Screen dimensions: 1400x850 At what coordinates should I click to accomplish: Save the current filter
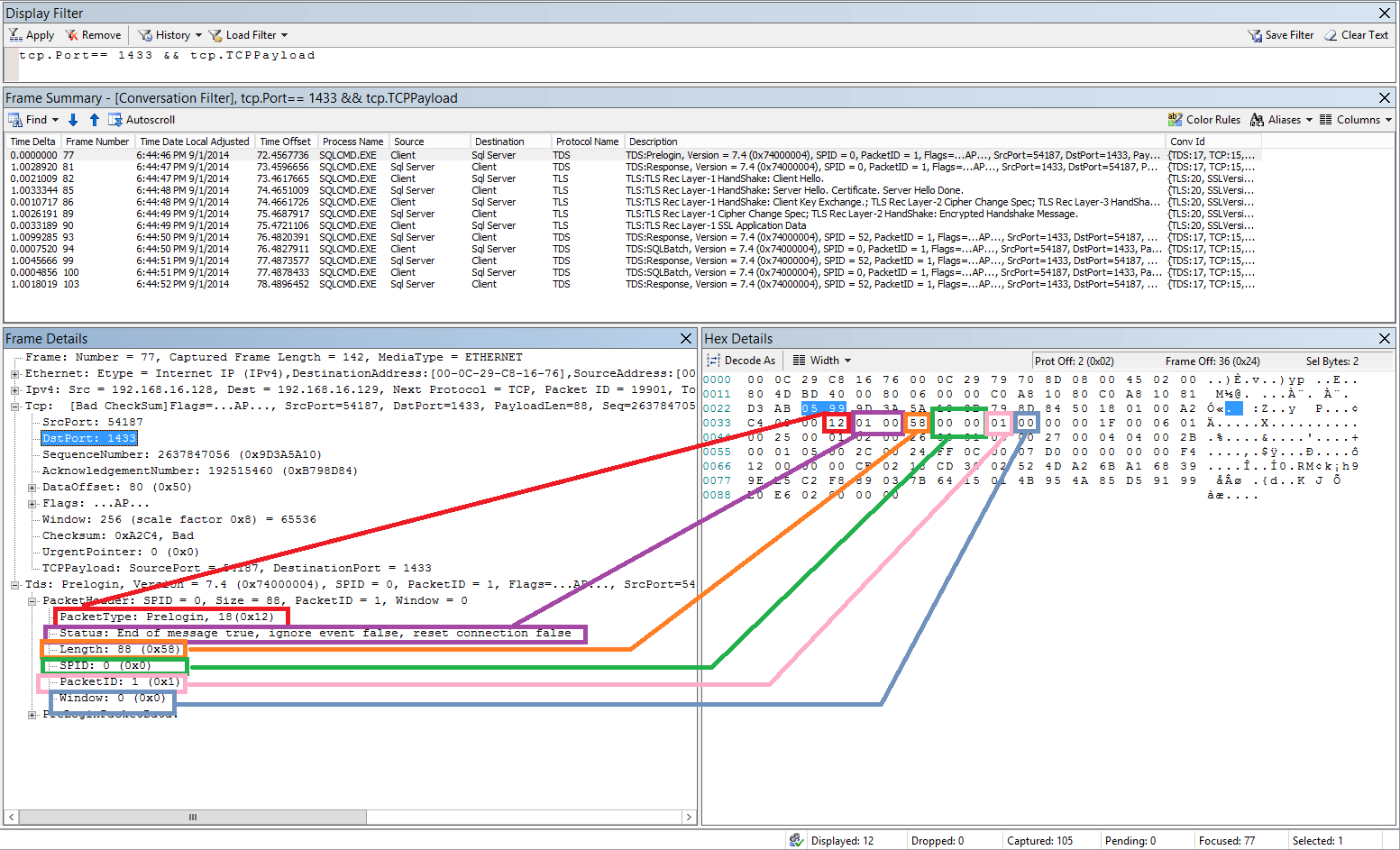click(x=1282, y=34)
